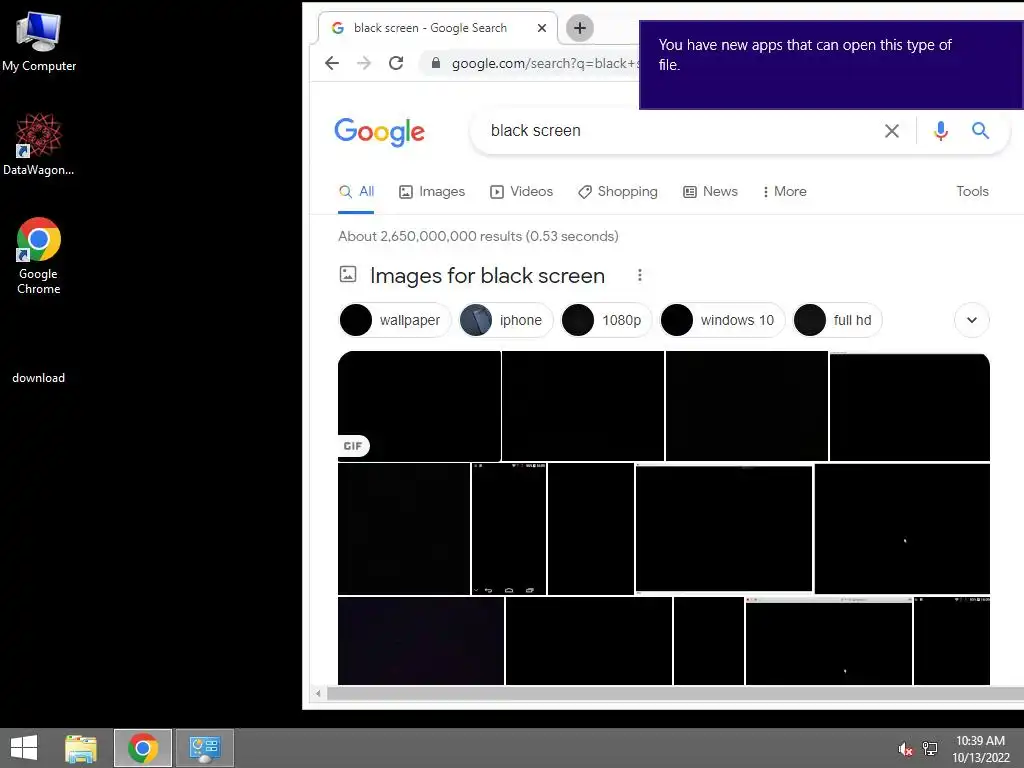Click the forward navigation arrow
This screenshot has height=768, width=1024.
pos(364,63)
